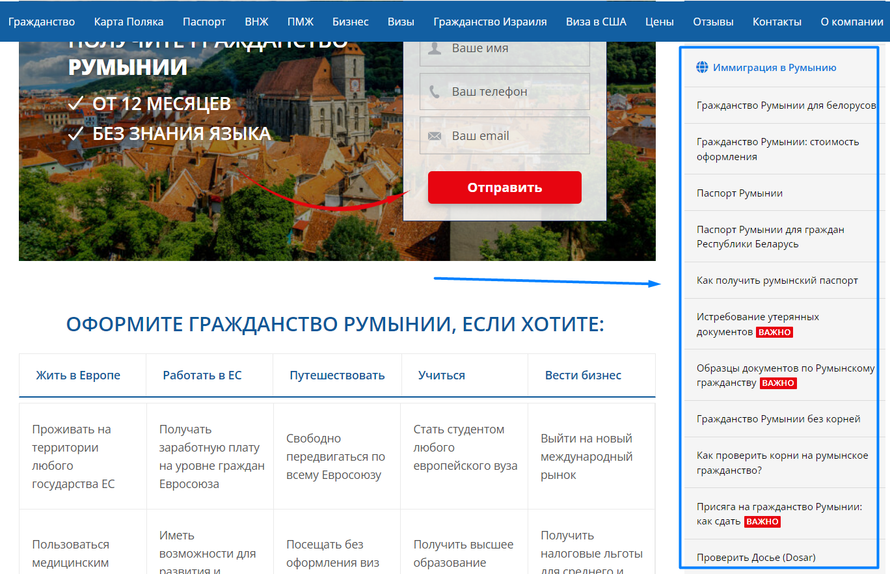Open Присяга на гражданство Румынии link
Screen dimensions: 890x574
point(779,514)
